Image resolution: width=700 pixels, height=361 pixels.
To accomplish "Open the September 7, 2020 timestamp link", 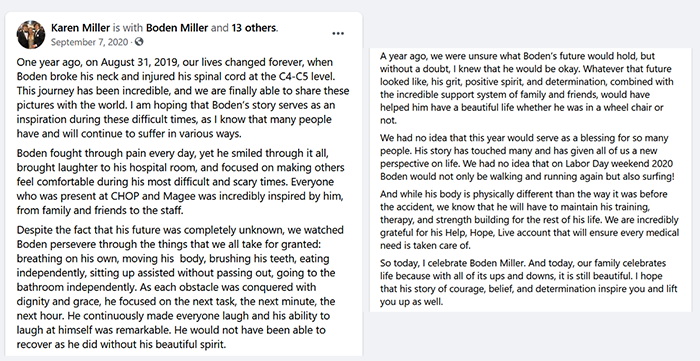I will point(89,42).
